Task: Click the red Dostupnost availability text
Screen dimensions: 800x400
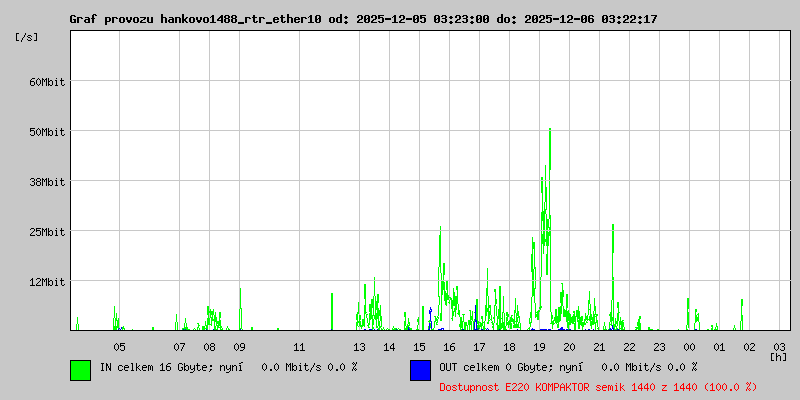Action: [x=598, y=386]
